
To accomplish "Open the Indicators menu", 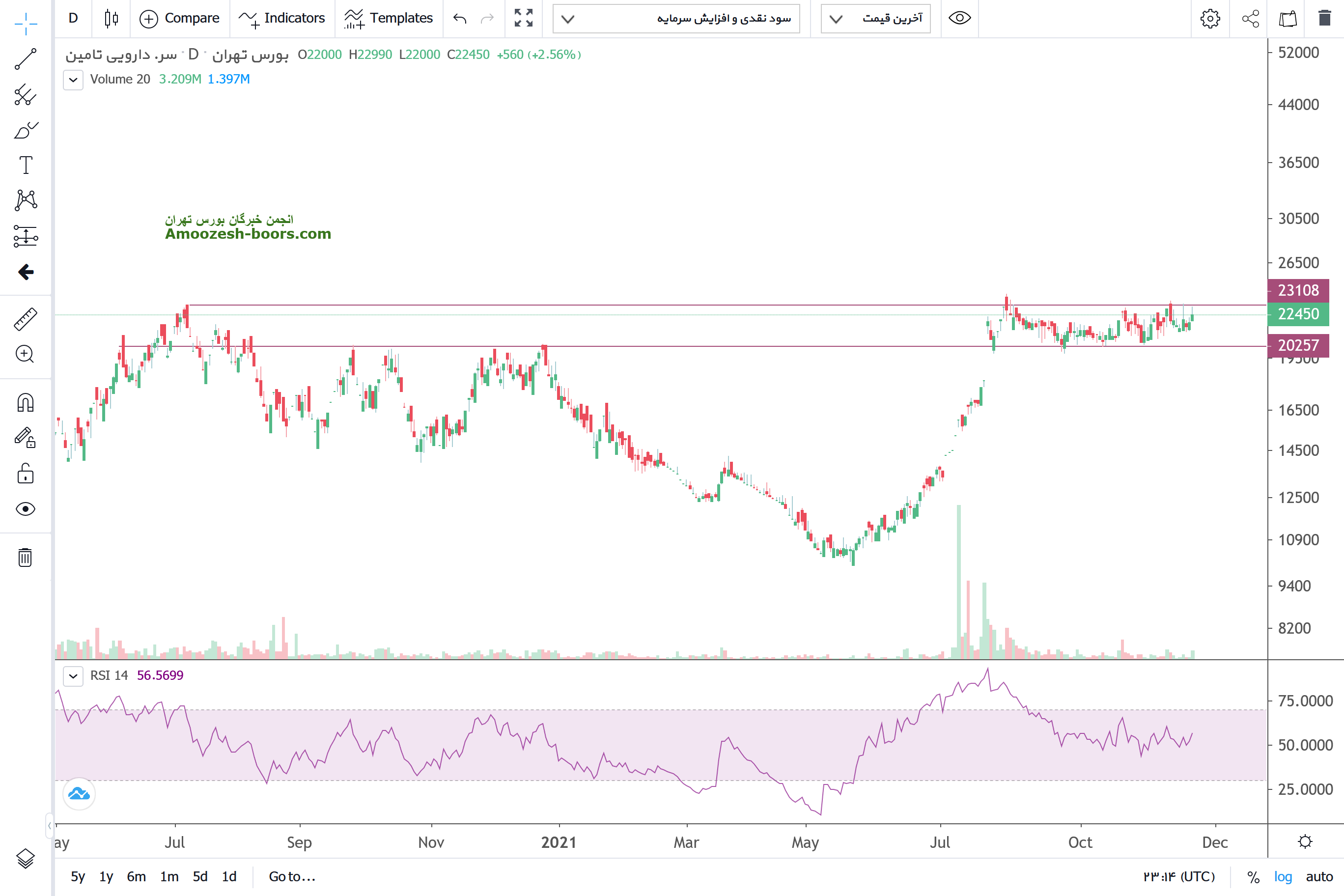I will (281, 19).
